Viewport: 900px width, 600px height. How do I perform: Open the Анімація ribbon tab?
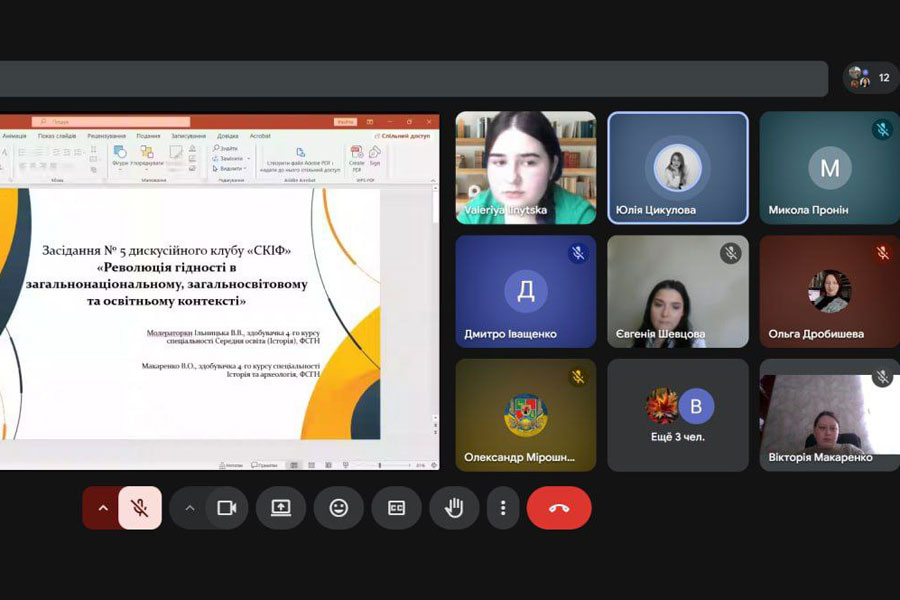click(x=14, y=136)
